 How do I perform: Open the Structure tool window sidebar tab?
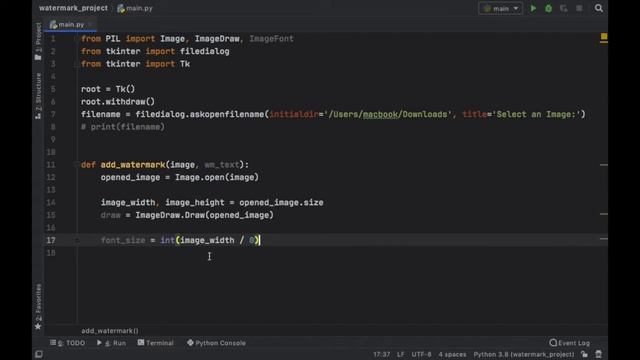[38, 96]
